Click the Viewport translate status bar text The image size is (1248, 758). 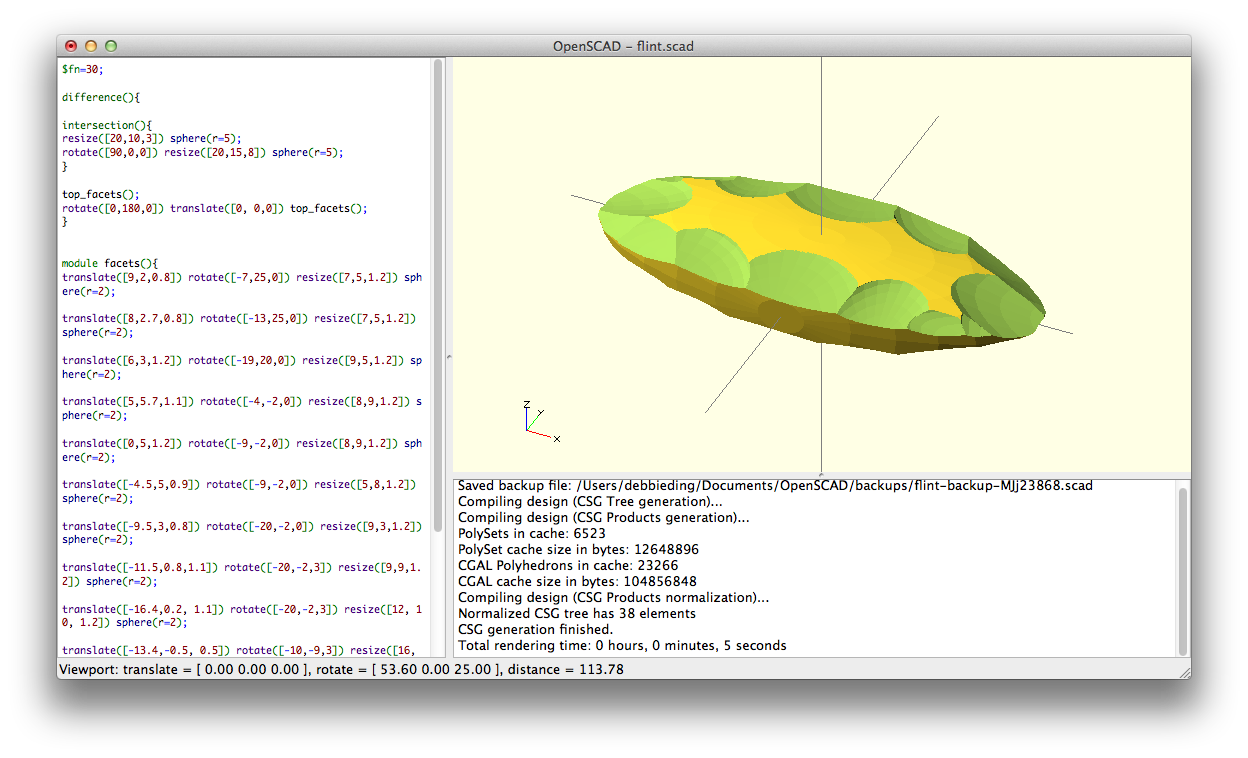(x=341, y=669)
